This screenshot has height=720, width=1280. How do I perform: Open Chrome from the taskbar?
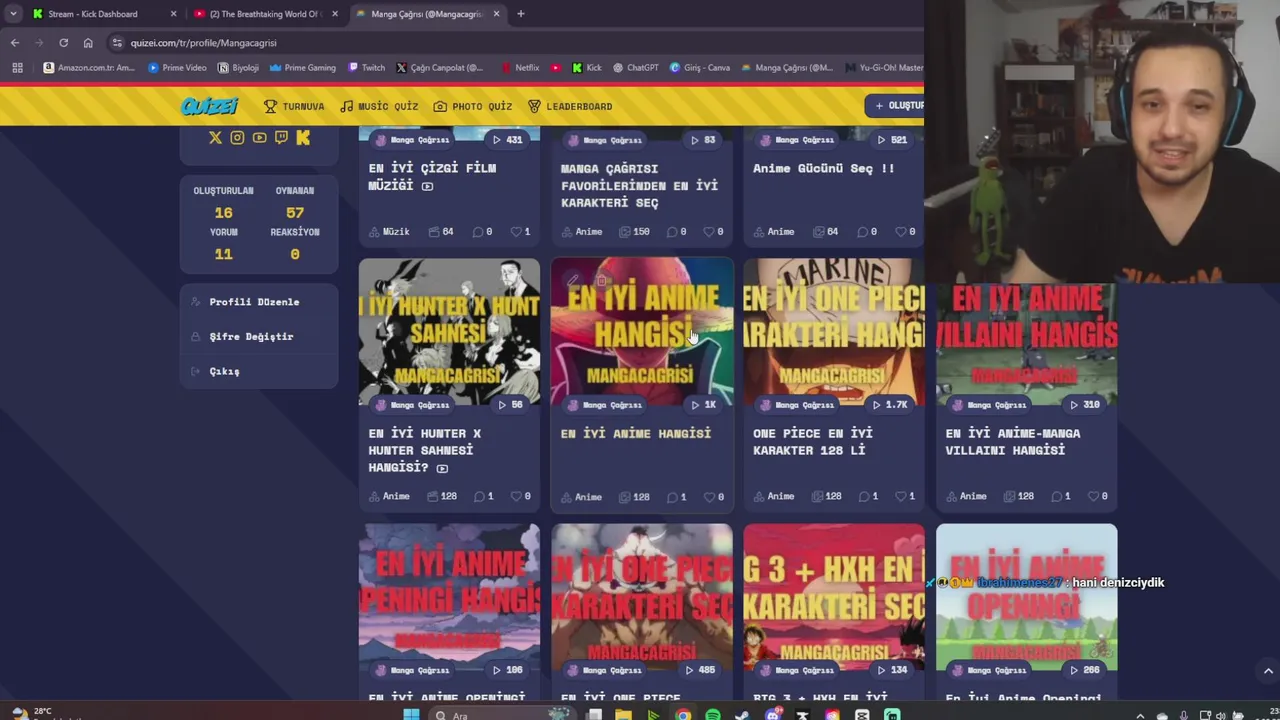pos(682,714)
